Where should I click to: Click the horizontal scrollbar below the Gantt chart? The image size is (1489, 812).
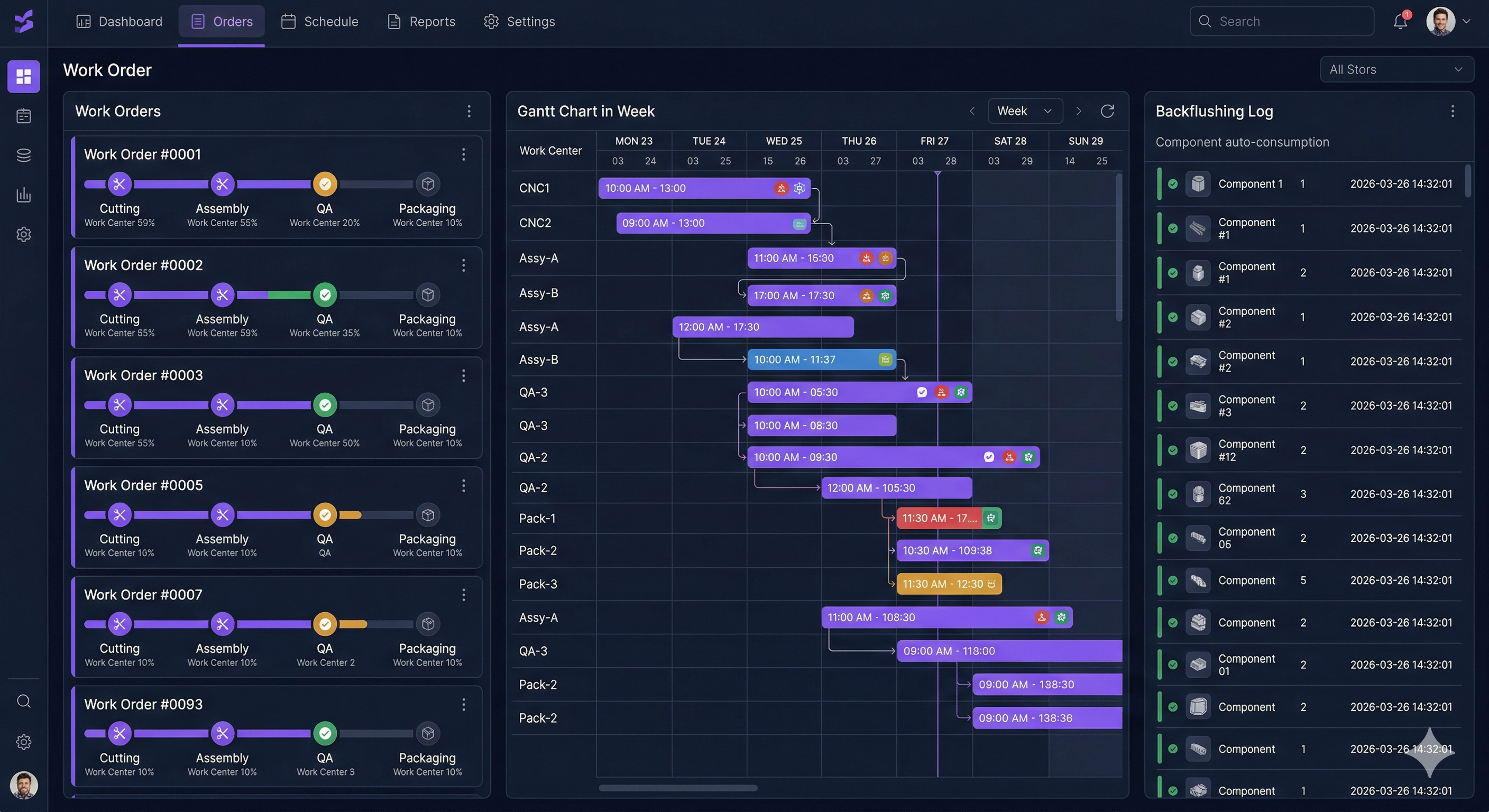pos(677,787)
